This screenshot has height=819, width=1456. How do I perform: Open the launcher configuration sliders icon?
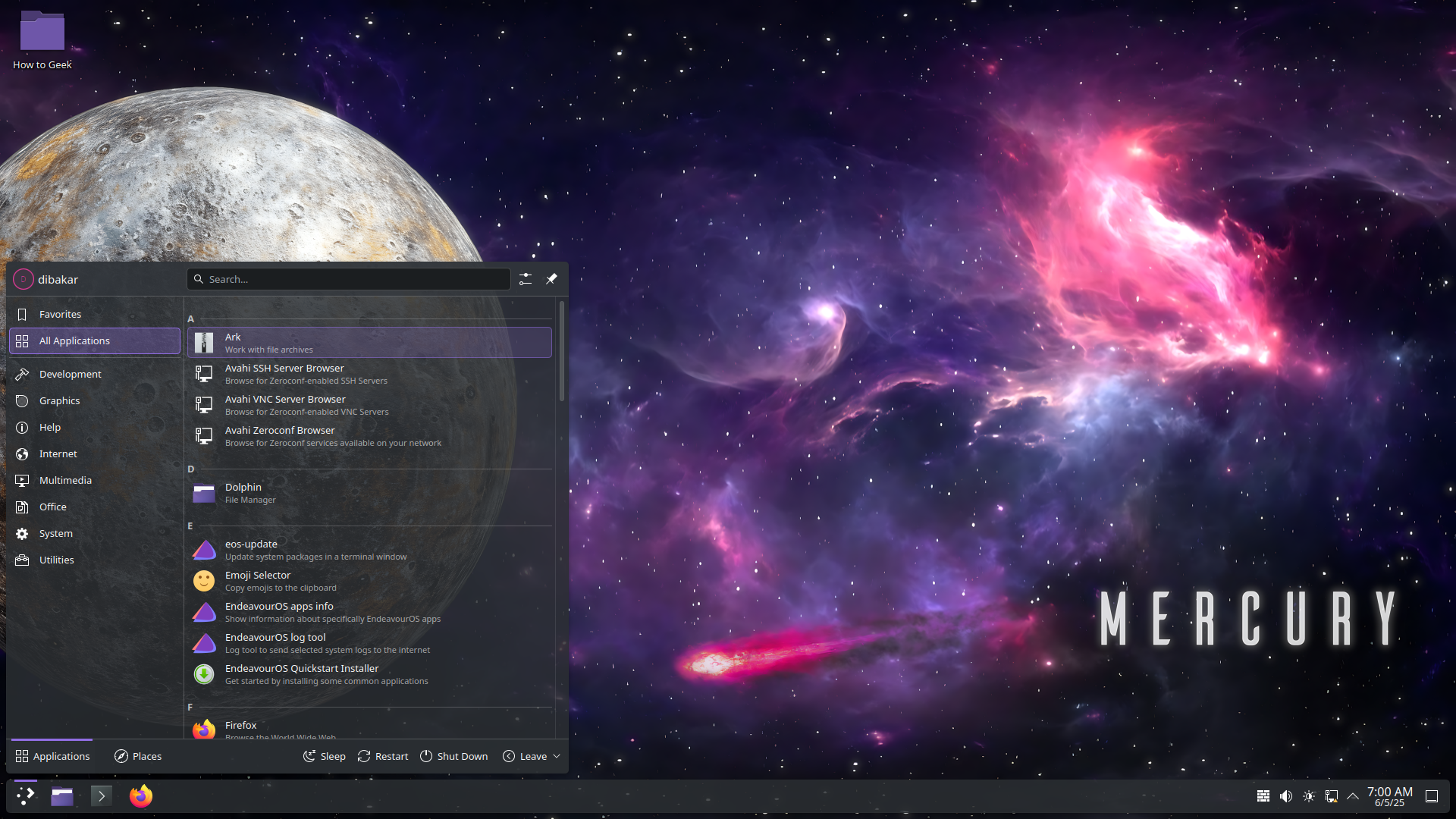[x=526, y=279]
